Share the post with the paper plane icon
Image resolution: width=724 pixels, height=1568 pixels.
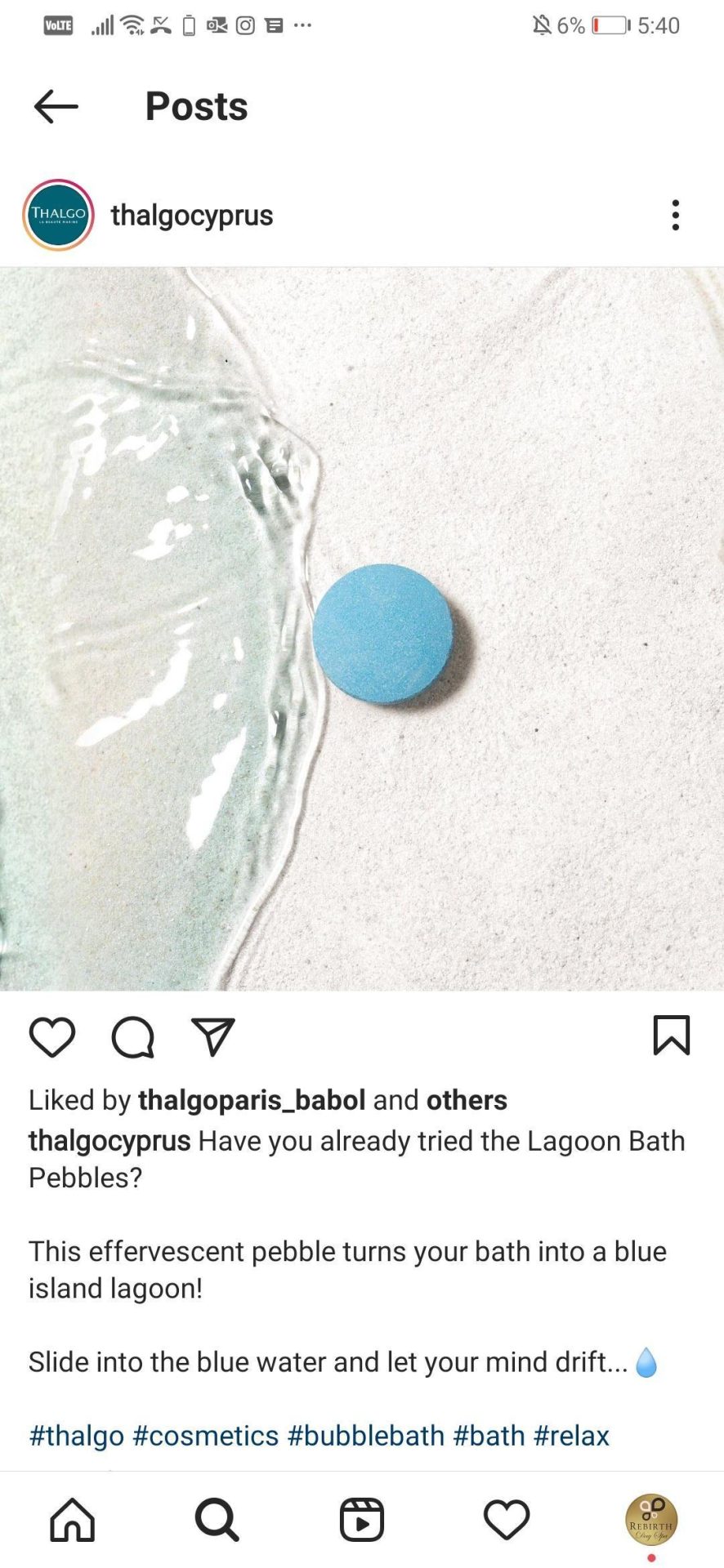pyautogui.click(x=213, y=1036)
